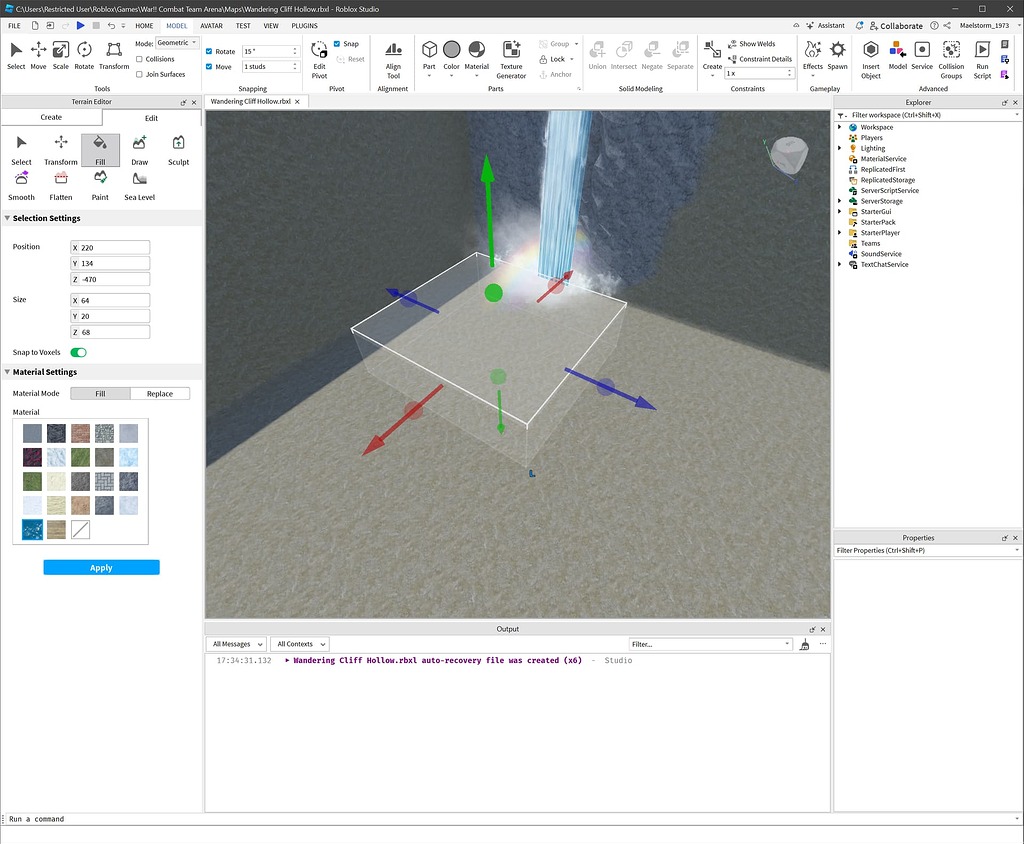
Task: Click the Apply button
Action: (100, 567)
